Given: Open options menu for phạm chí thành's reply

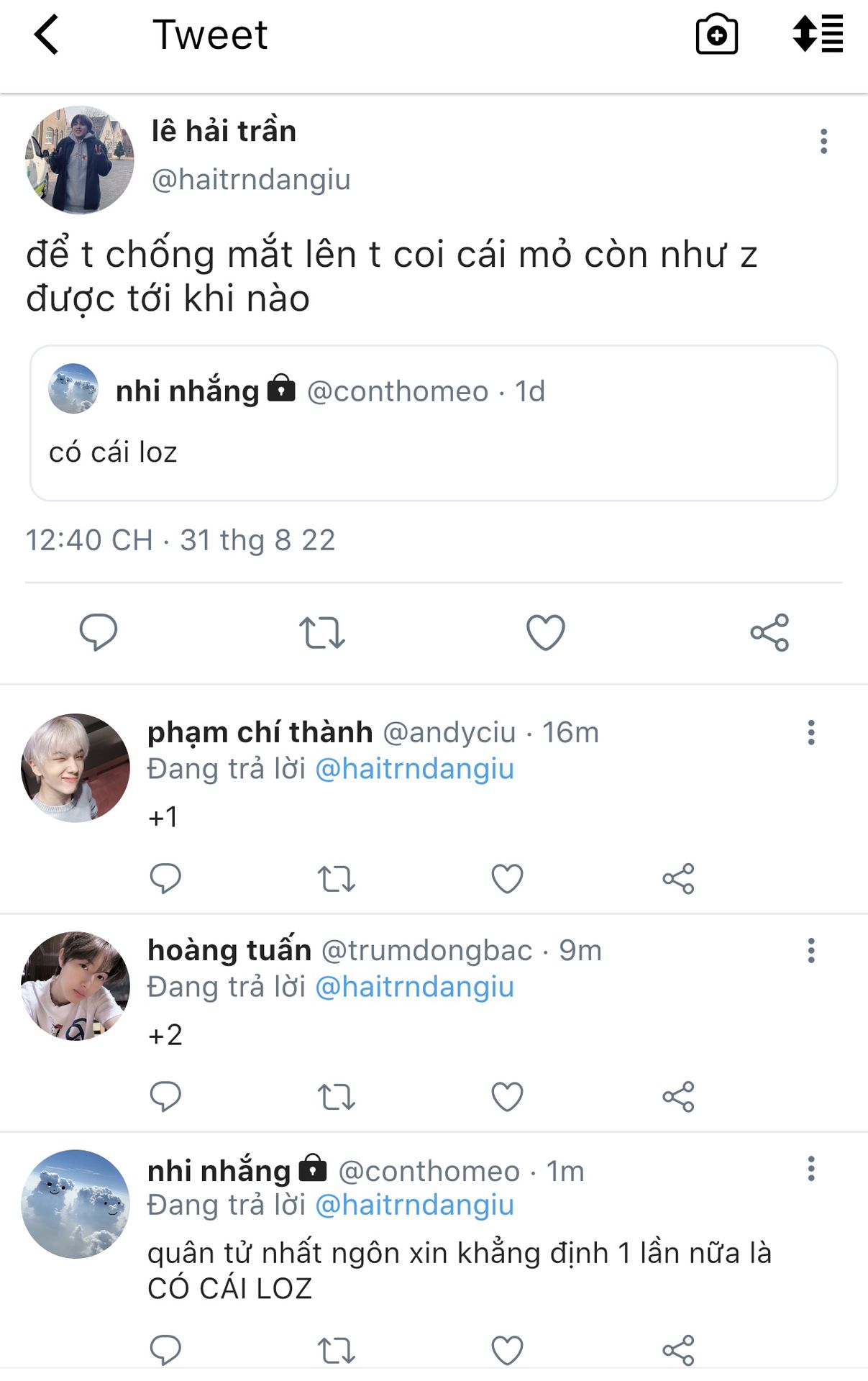Looking at the screenshot, I should [x=811, y=733].
